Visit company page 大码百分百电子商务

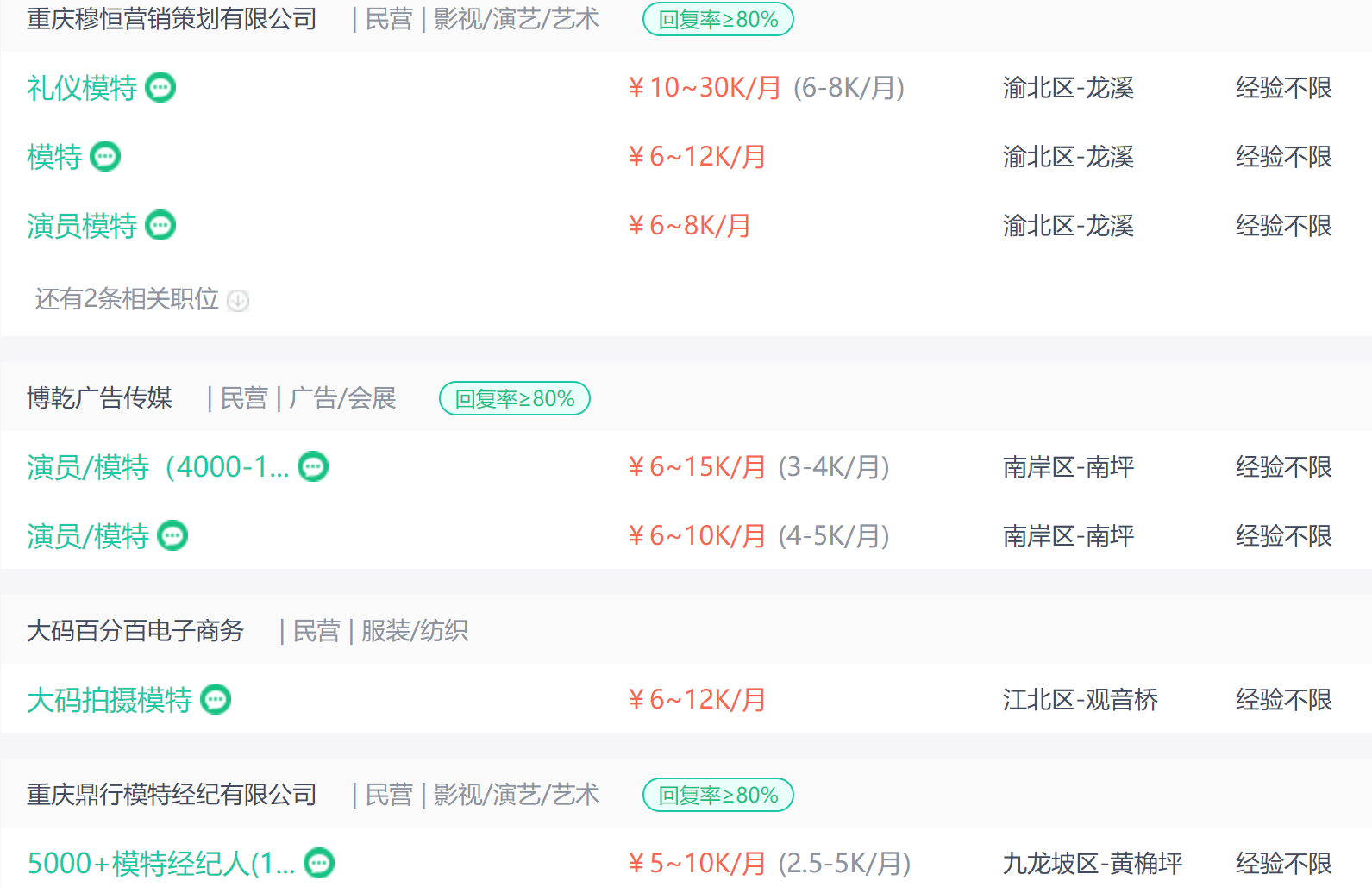coord(135,631)
